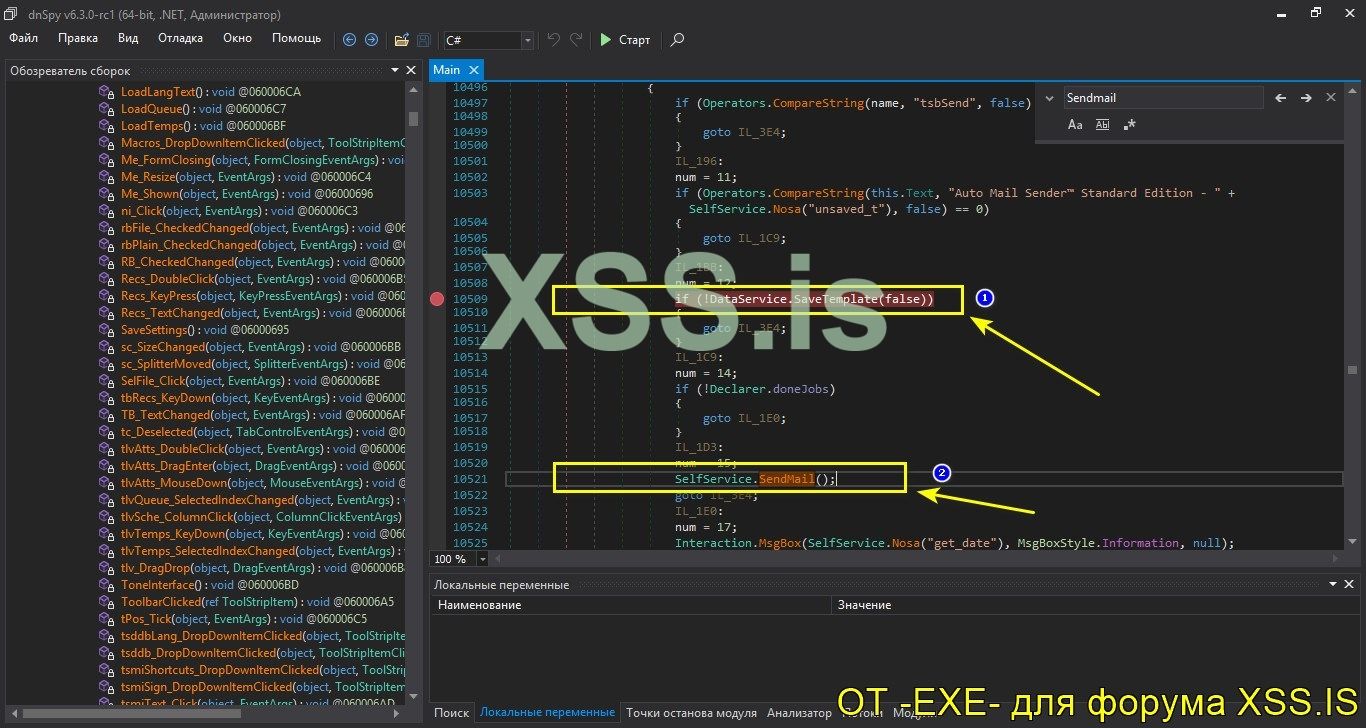Click the save all disk icon

424,40
